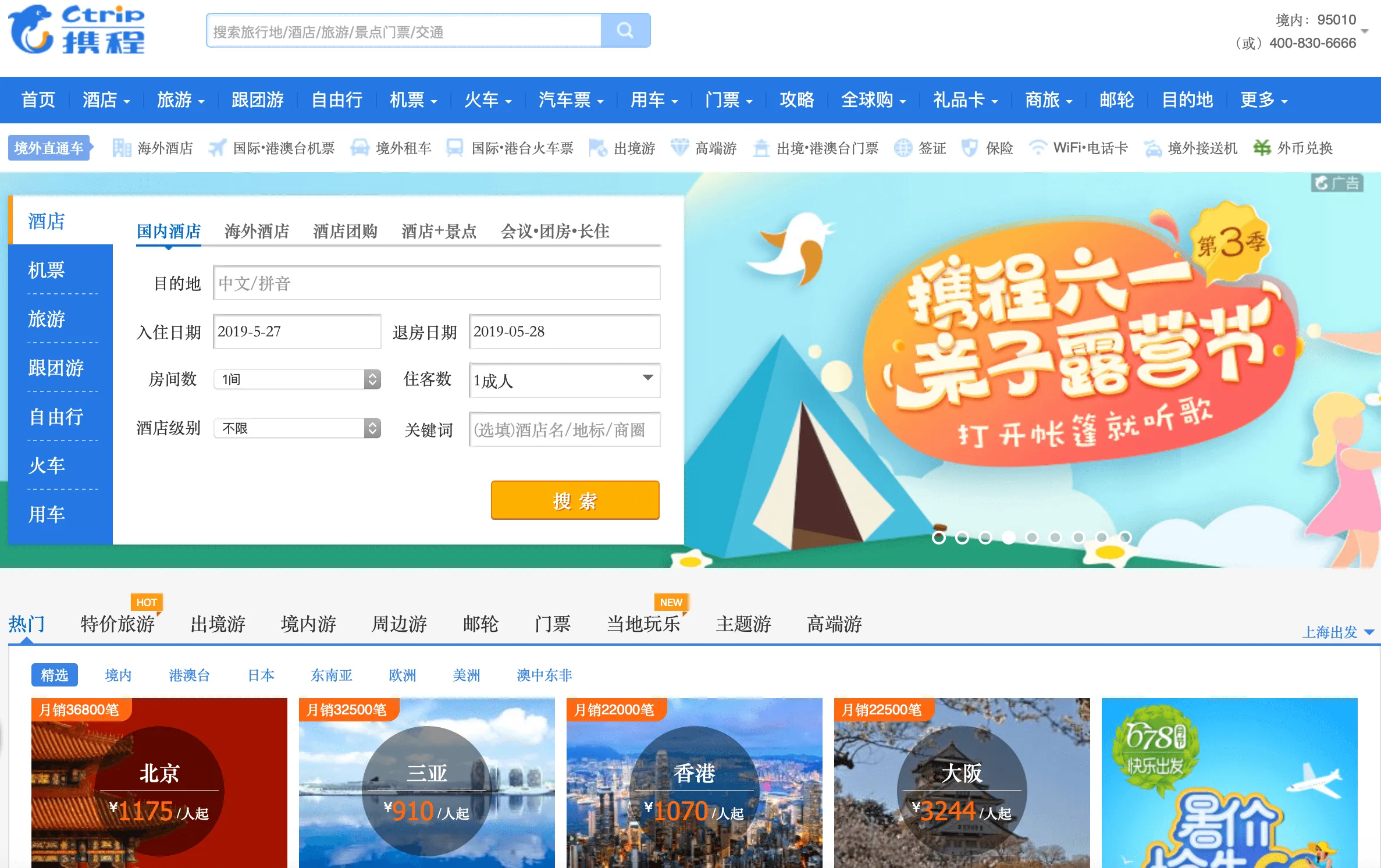Click the 关键词 keyword field

coord(564,429)
